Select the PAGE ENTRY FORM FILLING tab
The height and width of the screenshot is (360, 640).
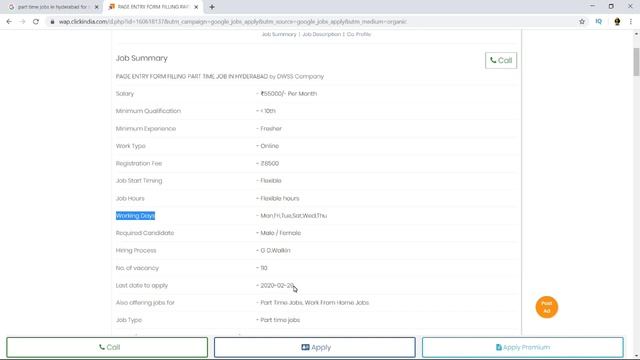[153, 7]
